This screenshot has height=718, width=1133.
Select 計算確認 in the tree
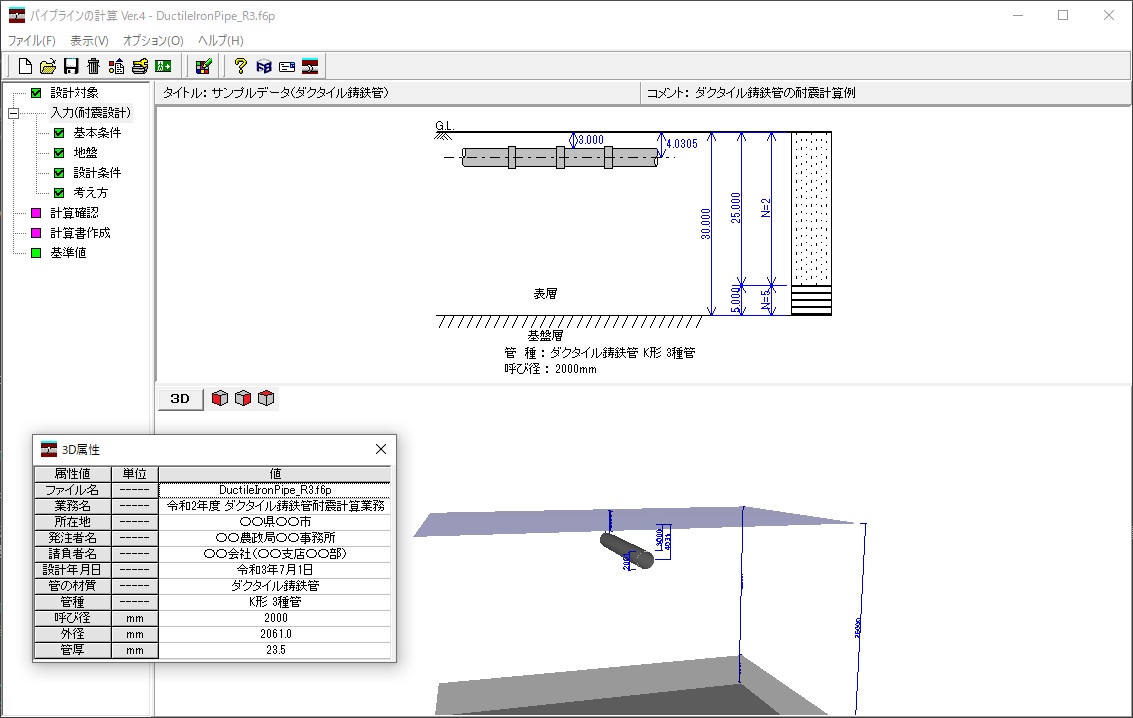point(74,213)
